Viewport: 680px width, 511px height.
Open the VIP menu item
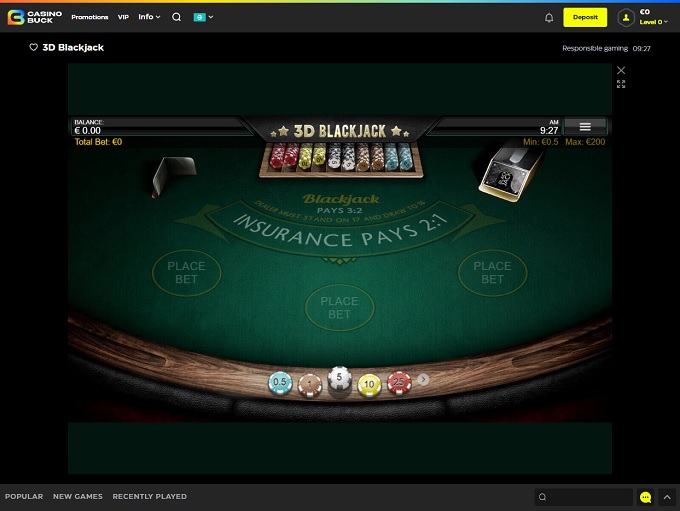tap(123, 17)
